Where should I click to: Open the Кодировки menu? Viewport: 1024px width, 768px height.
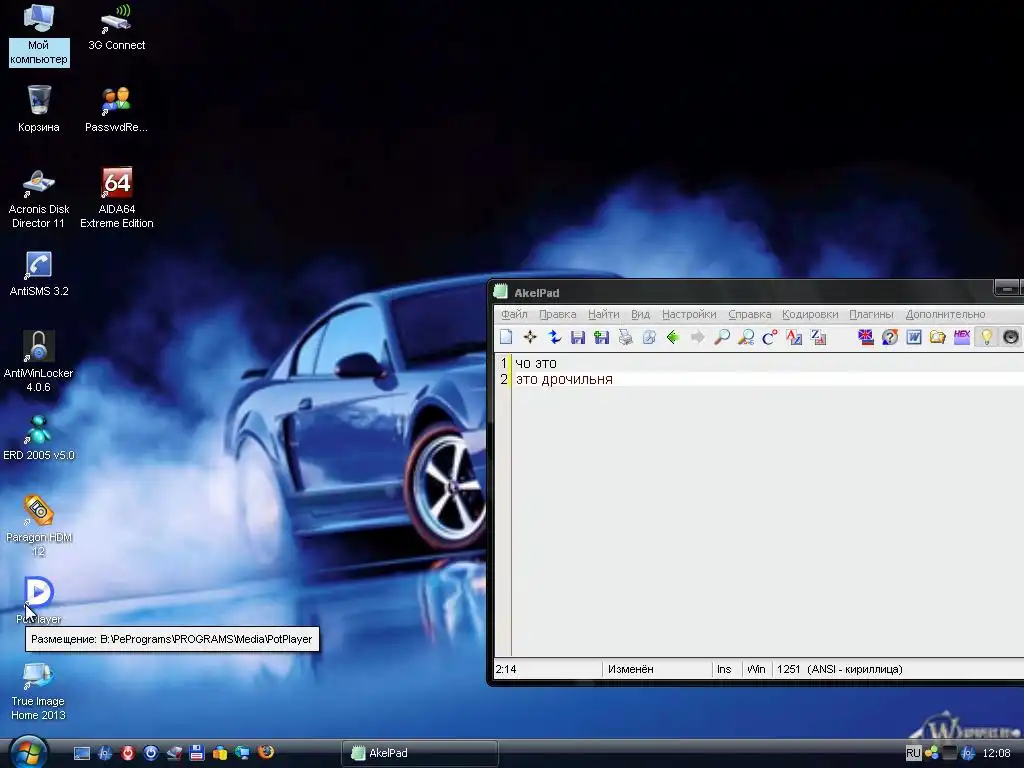pyautogui.click(x=810, y=314)
